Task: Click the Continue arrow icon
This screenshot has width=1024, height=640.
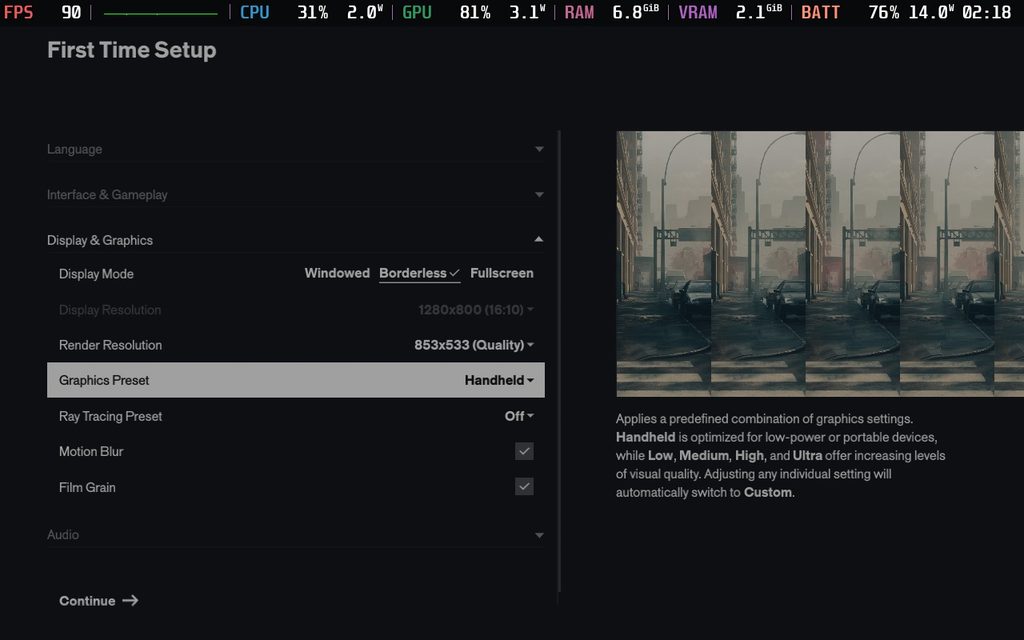Action: pyautogui.click(x=131, y=600)
